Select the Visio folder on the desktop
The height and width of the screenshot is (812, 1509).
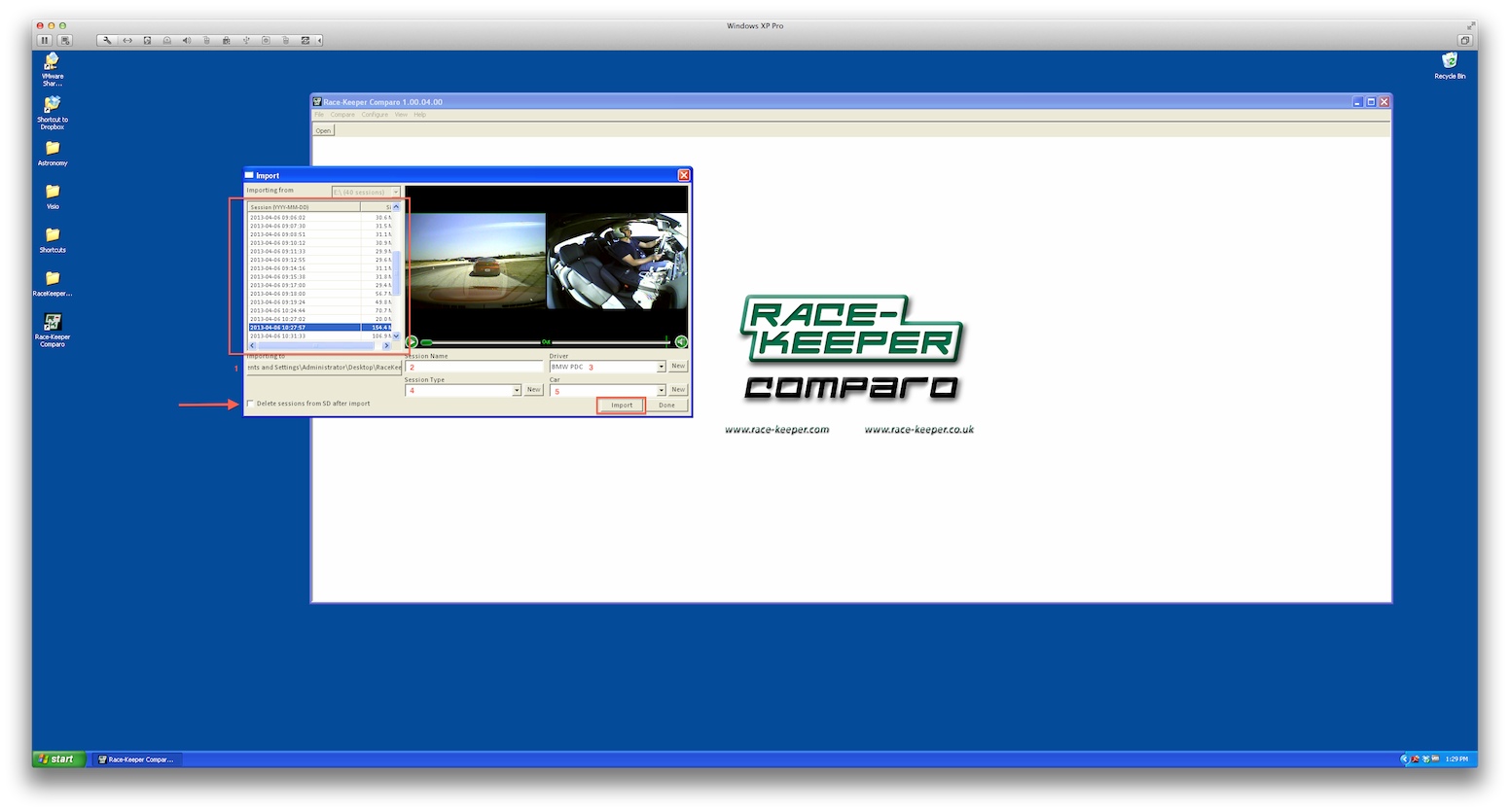53,196
